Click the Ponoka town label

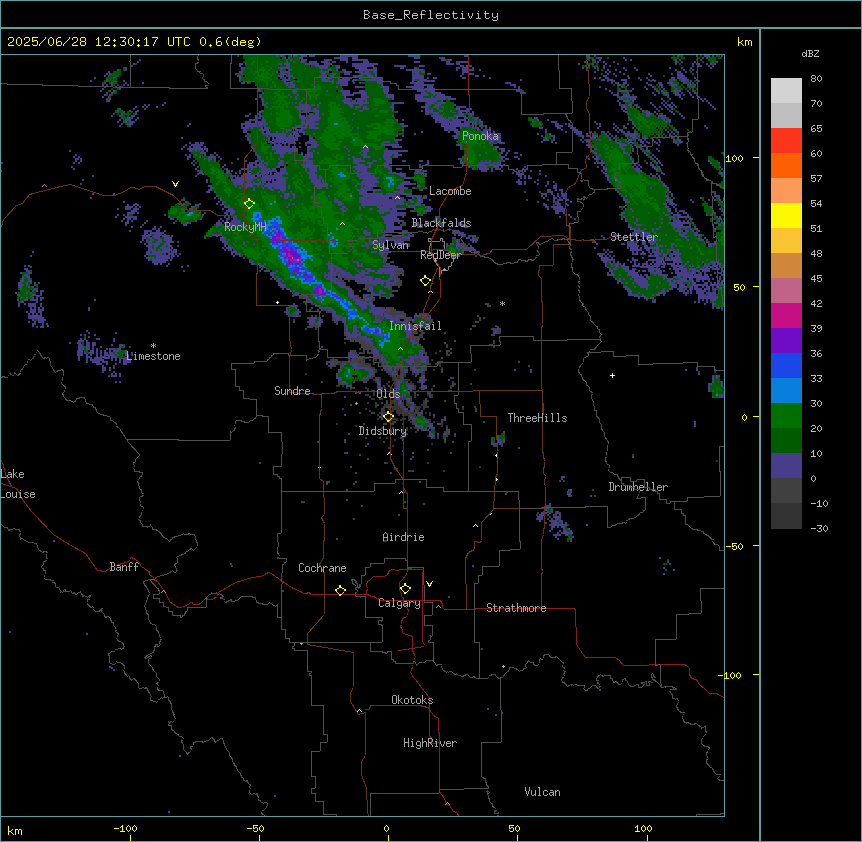coord(480,136)
